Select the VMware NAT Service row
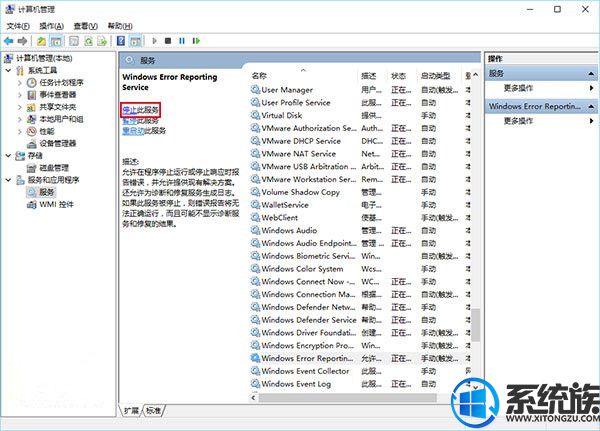 tap(360, 154)
